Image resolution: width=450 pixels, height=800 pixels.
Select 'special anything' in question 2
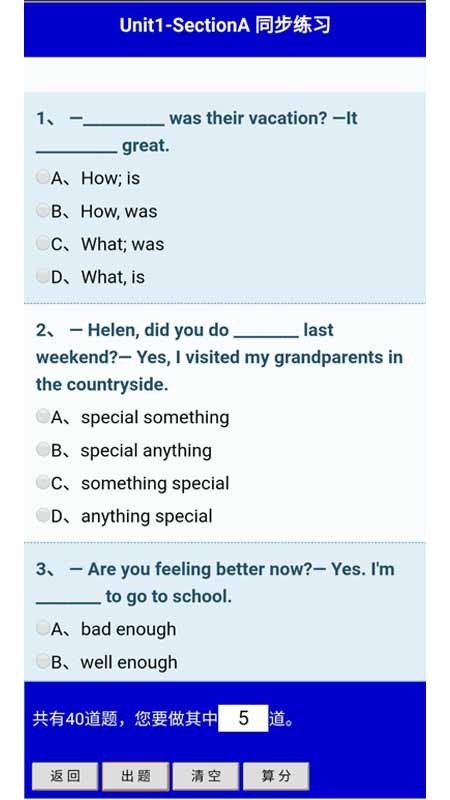point(43,449)
